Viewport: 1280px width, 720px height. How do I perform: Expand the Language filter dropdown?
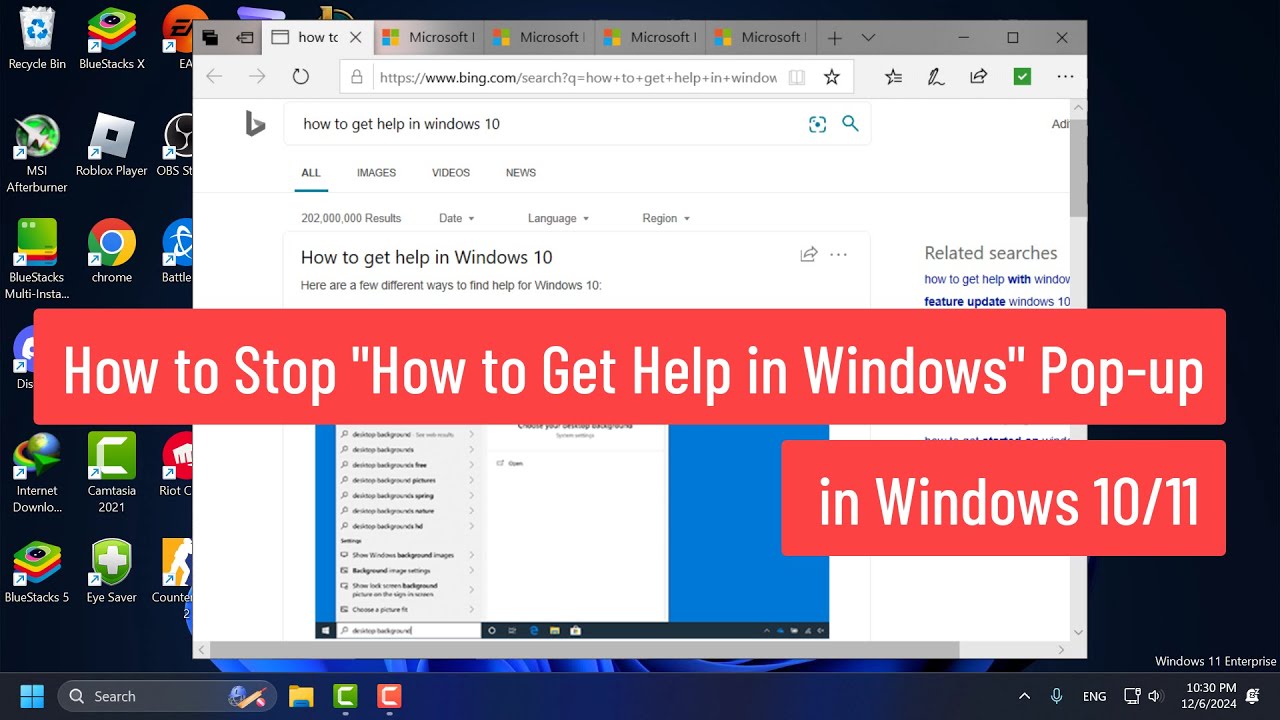558,218
